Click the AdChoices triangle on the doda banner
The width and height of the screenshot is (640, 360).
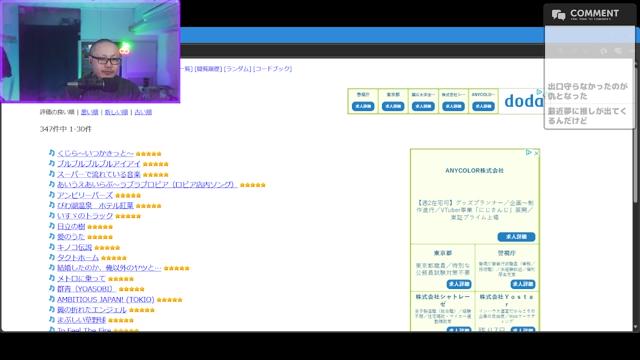tap(539, 92)
